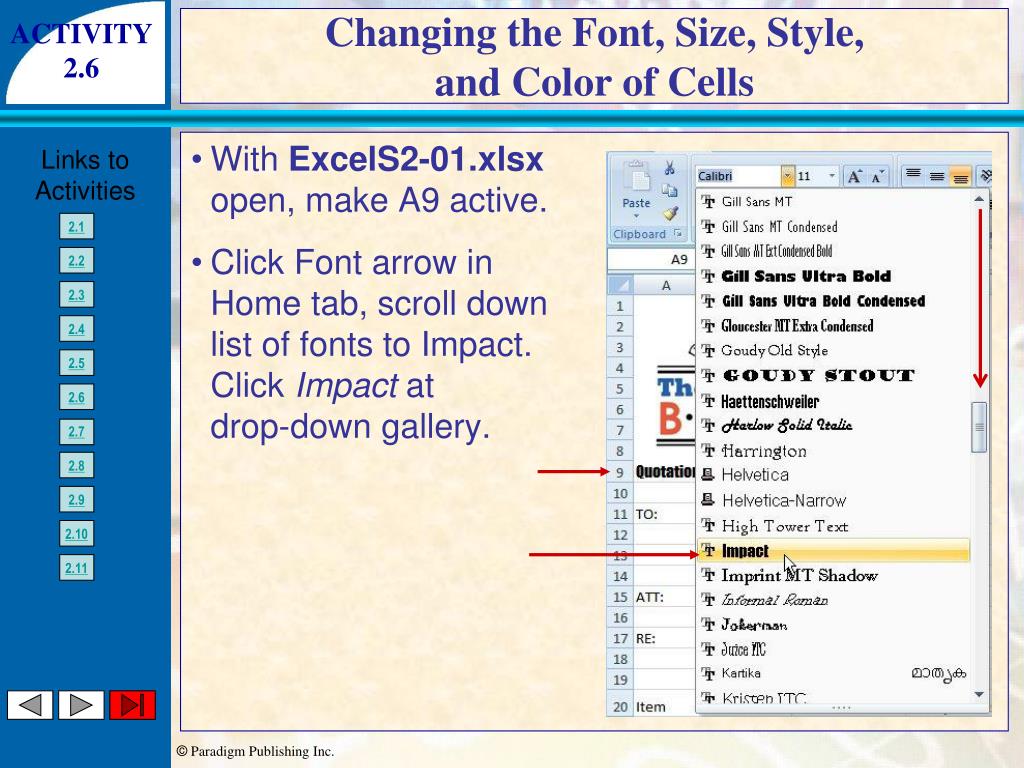The height and width of the screenshot is (768, 1024).
Task: Click cell containing RE:
Action: click(665, 638)
